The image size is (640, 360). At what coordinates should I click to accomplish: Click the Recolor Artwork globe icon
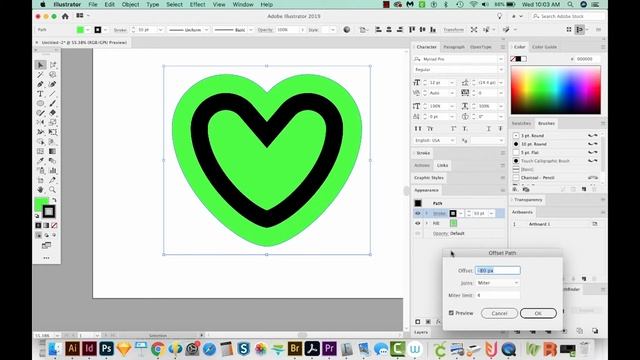coord(347,29)
